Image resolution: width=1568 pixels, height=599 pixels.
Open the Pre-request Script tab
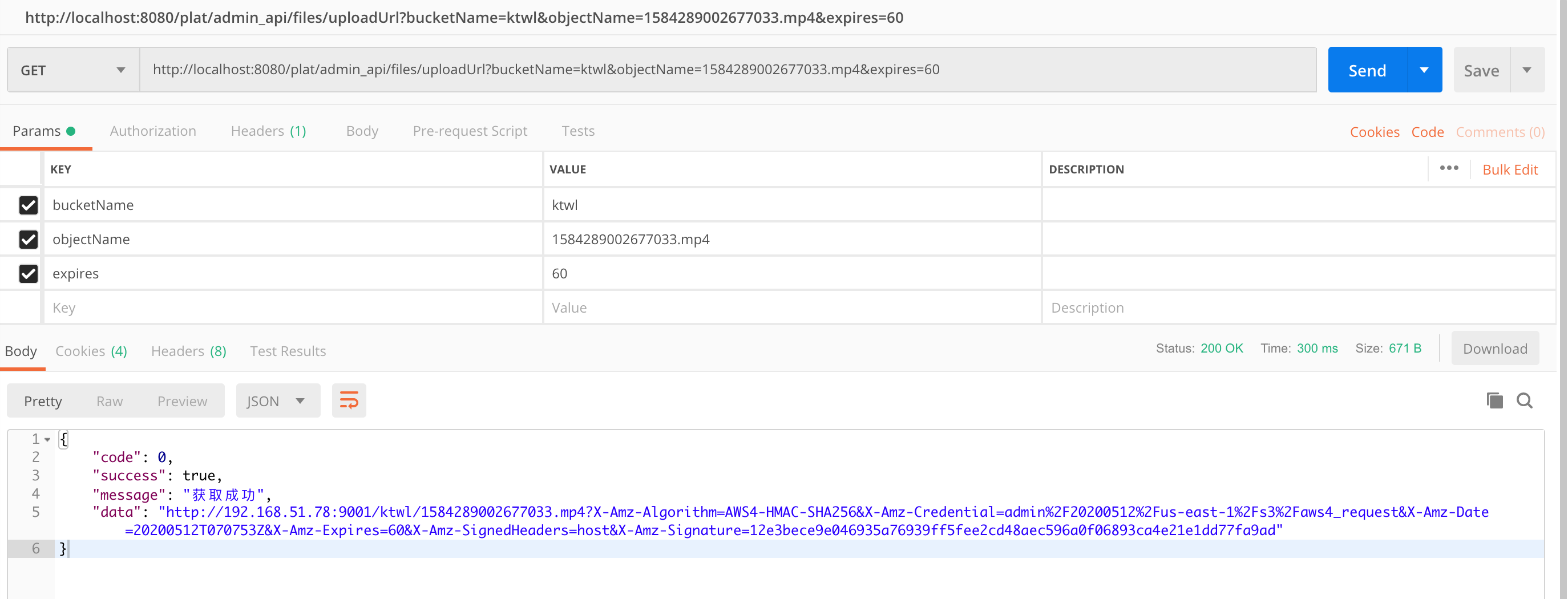(x=469, y=131)
